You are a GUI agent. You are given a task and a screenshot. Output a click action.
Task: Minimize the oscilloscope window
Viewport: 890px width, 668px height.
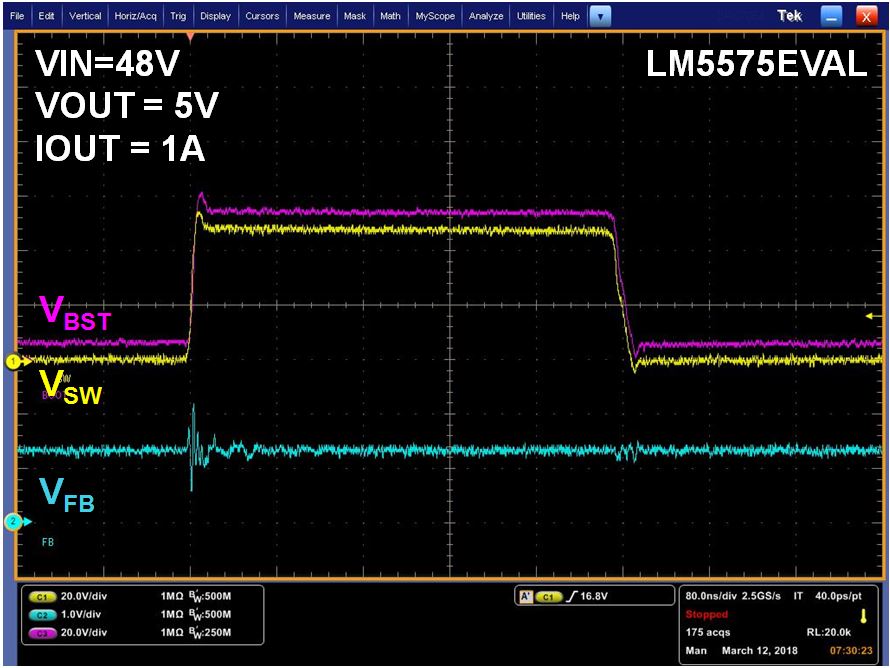(831, 16)
